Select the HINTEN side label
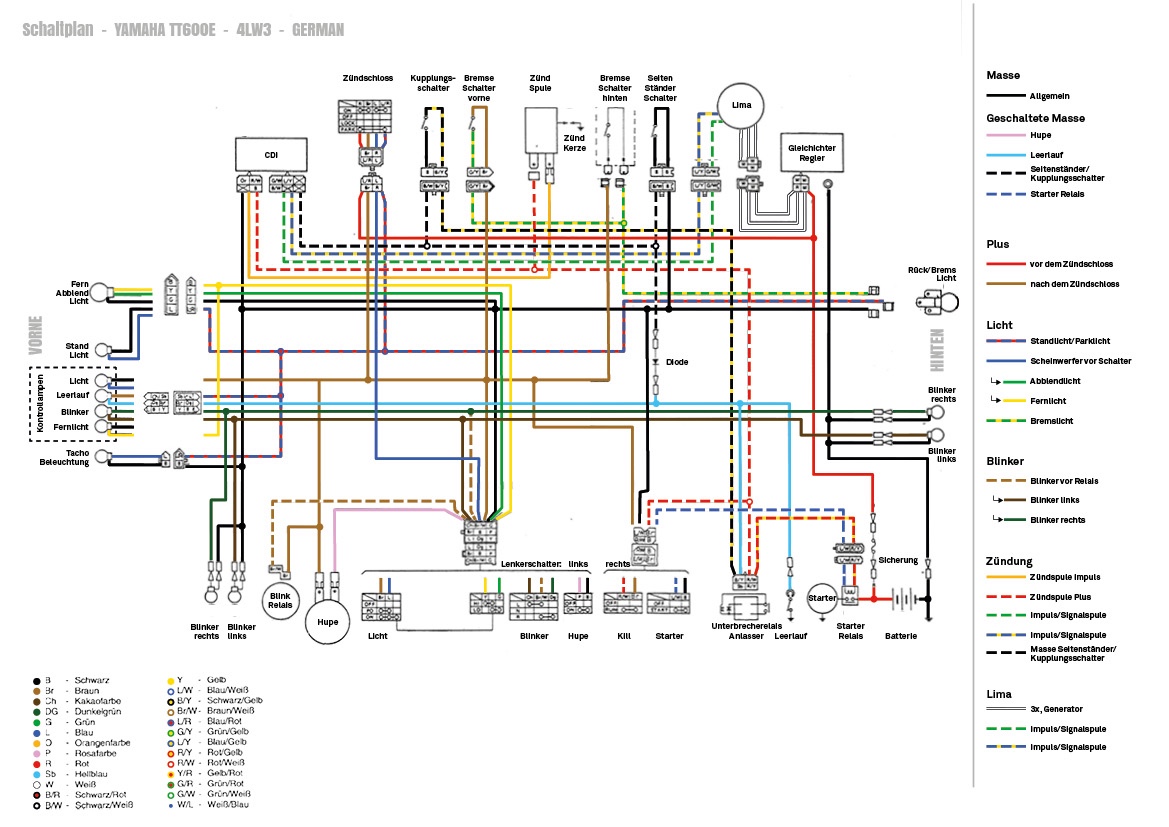 937,350
